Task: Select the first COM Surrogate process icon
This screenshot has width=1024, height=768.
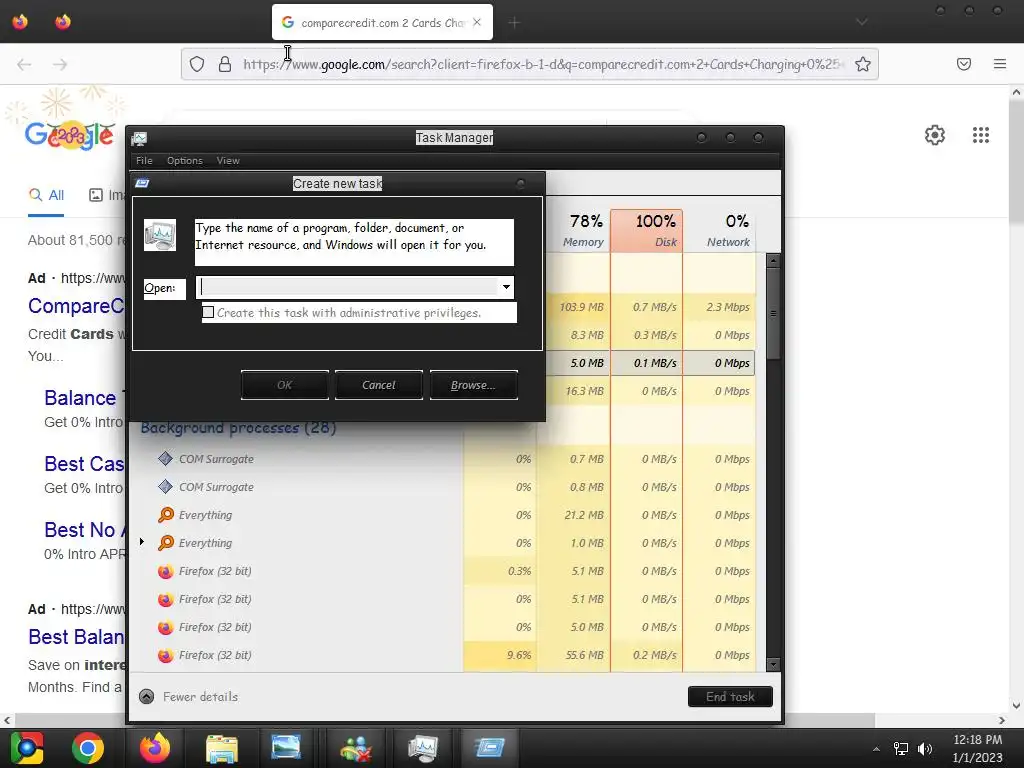Action: tap(165, 458)
